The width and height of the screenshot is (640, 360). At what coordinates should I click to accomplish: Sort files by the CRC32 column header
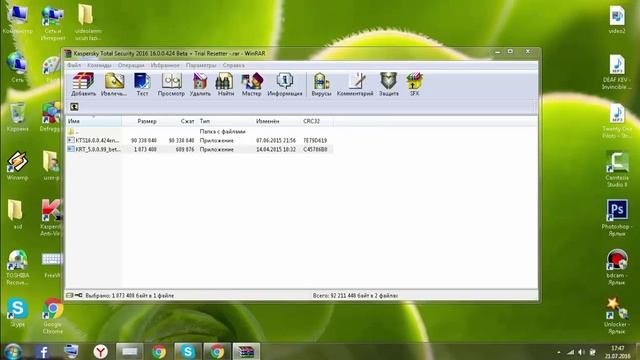317,121
